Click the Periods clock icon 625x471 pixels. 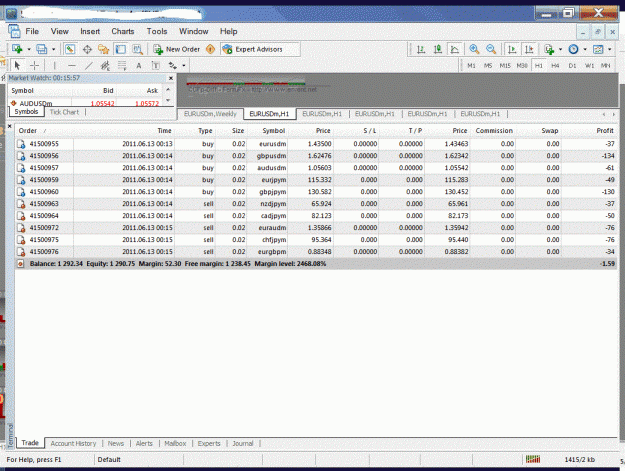coord(573,49)
